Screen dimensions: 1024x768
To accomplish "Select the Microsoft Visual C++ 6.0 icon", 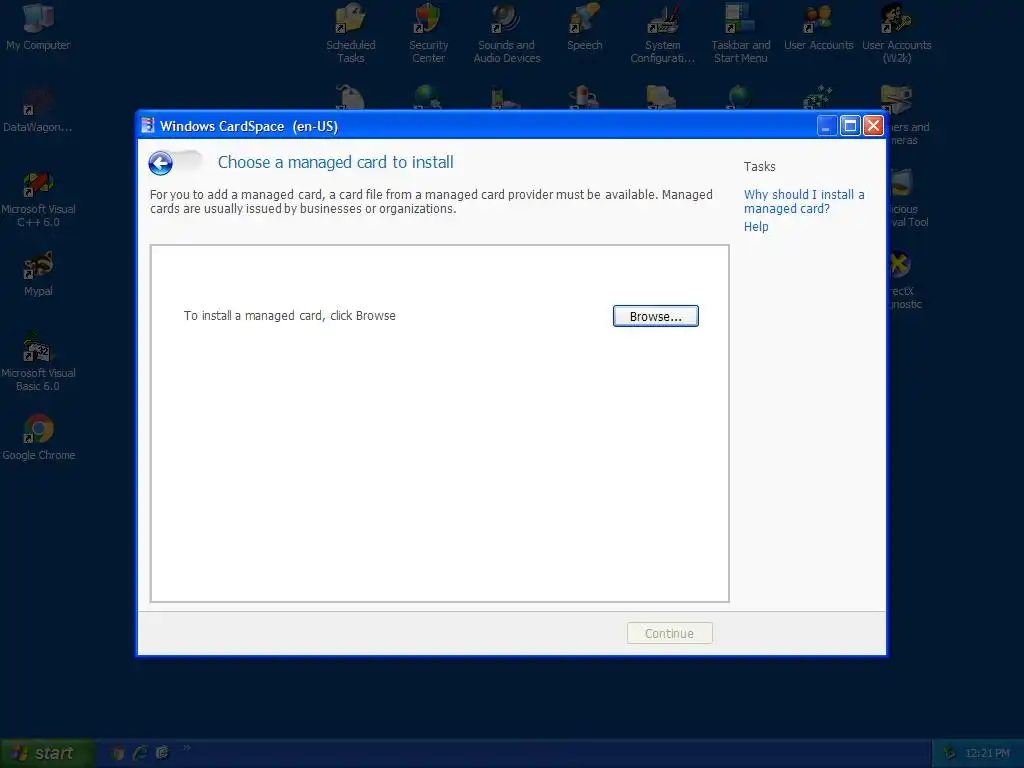I will coord(38,199).
